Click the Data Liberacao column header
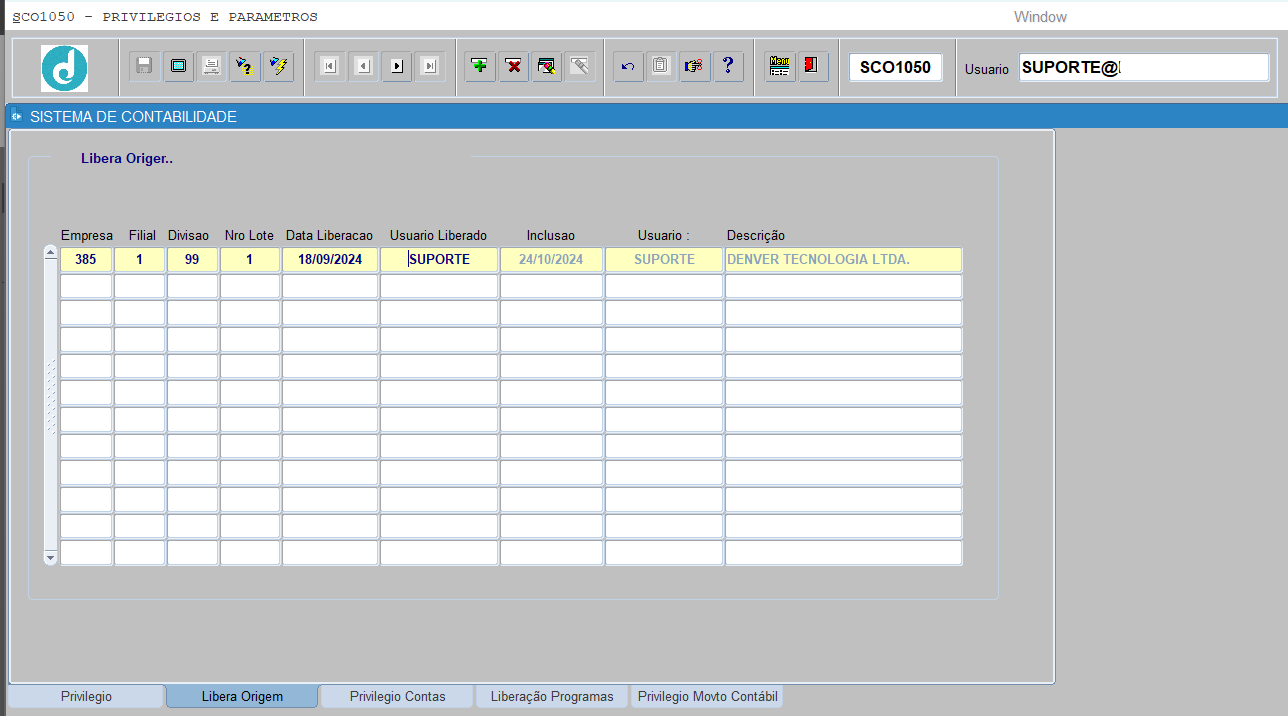Screen dimensions: 1288x716 [x=329, y=236]
